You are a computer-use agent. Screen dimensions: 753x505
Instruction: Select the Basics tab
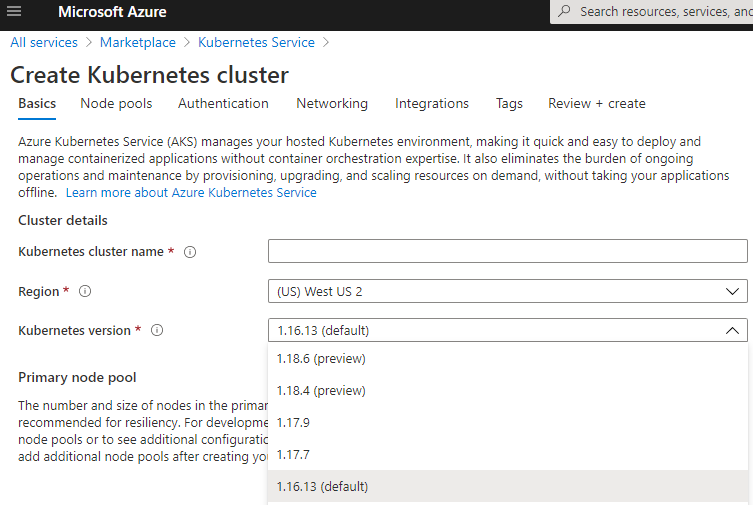[37, 104]
